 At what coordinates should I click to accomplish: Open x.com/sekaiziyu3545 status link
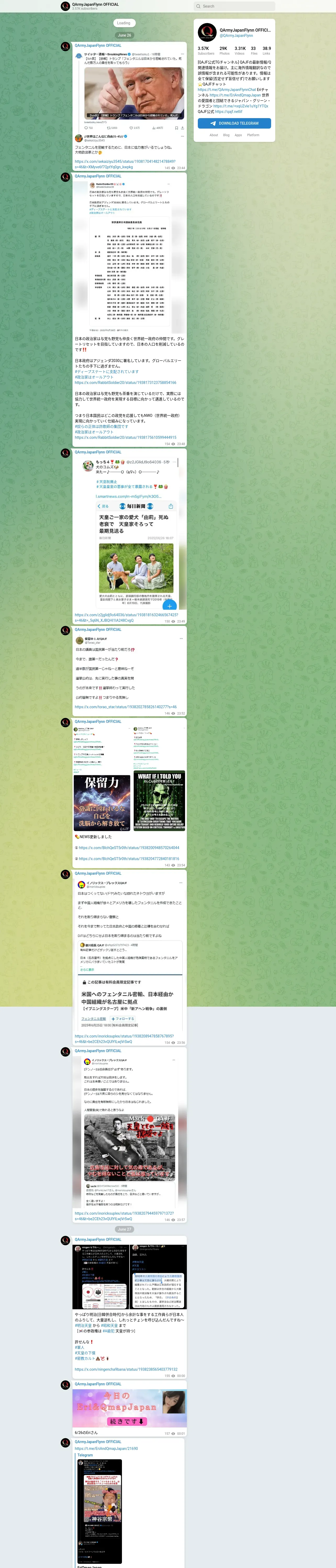pyautogui.click(x=125, y=164)
